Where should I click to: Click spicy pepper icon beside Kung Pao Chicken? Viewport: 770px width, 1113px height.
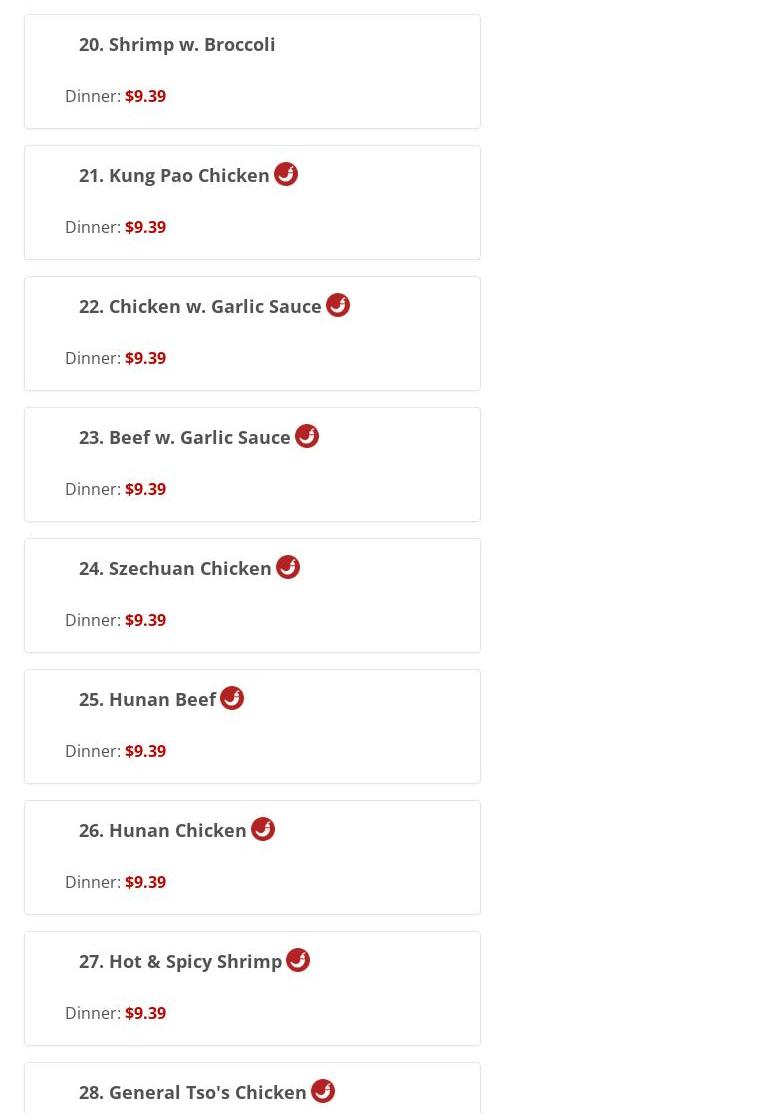pyautogui.click(x=286, y=174)
